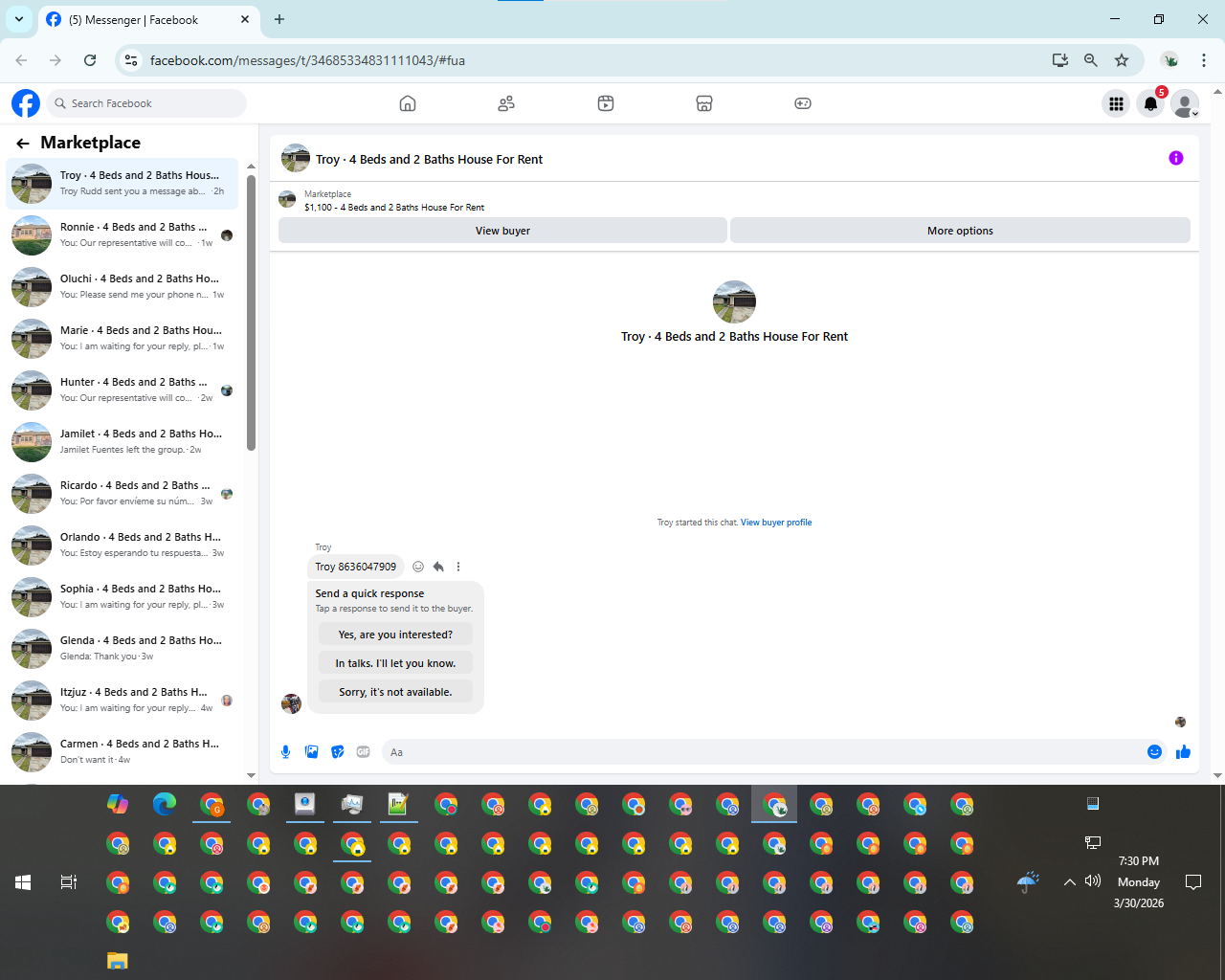
Task: Open the notifications bell icon
Action: [1151, 103]
